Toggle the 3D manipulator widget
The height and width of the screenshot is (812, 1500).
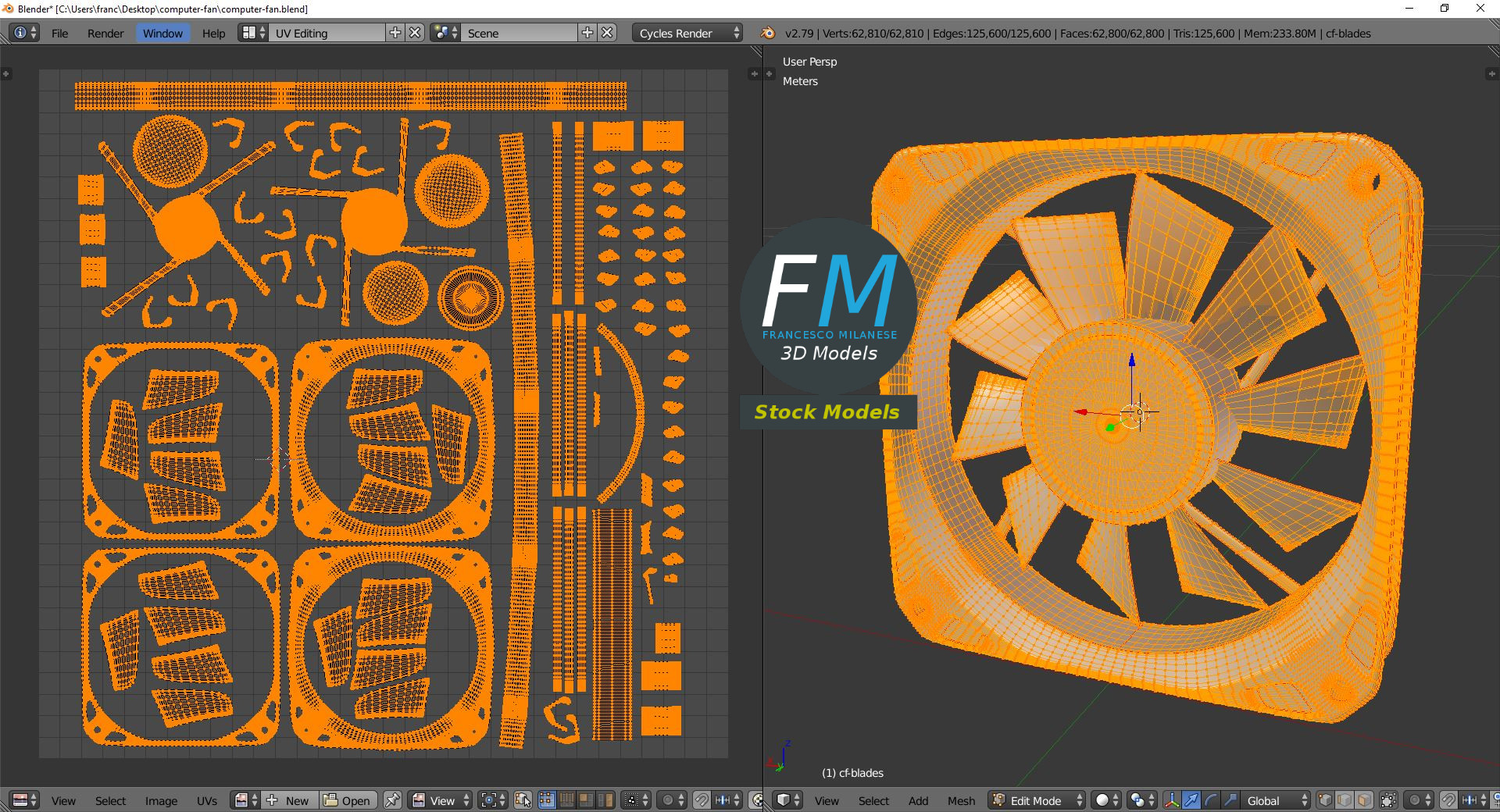click(1172, 800)
